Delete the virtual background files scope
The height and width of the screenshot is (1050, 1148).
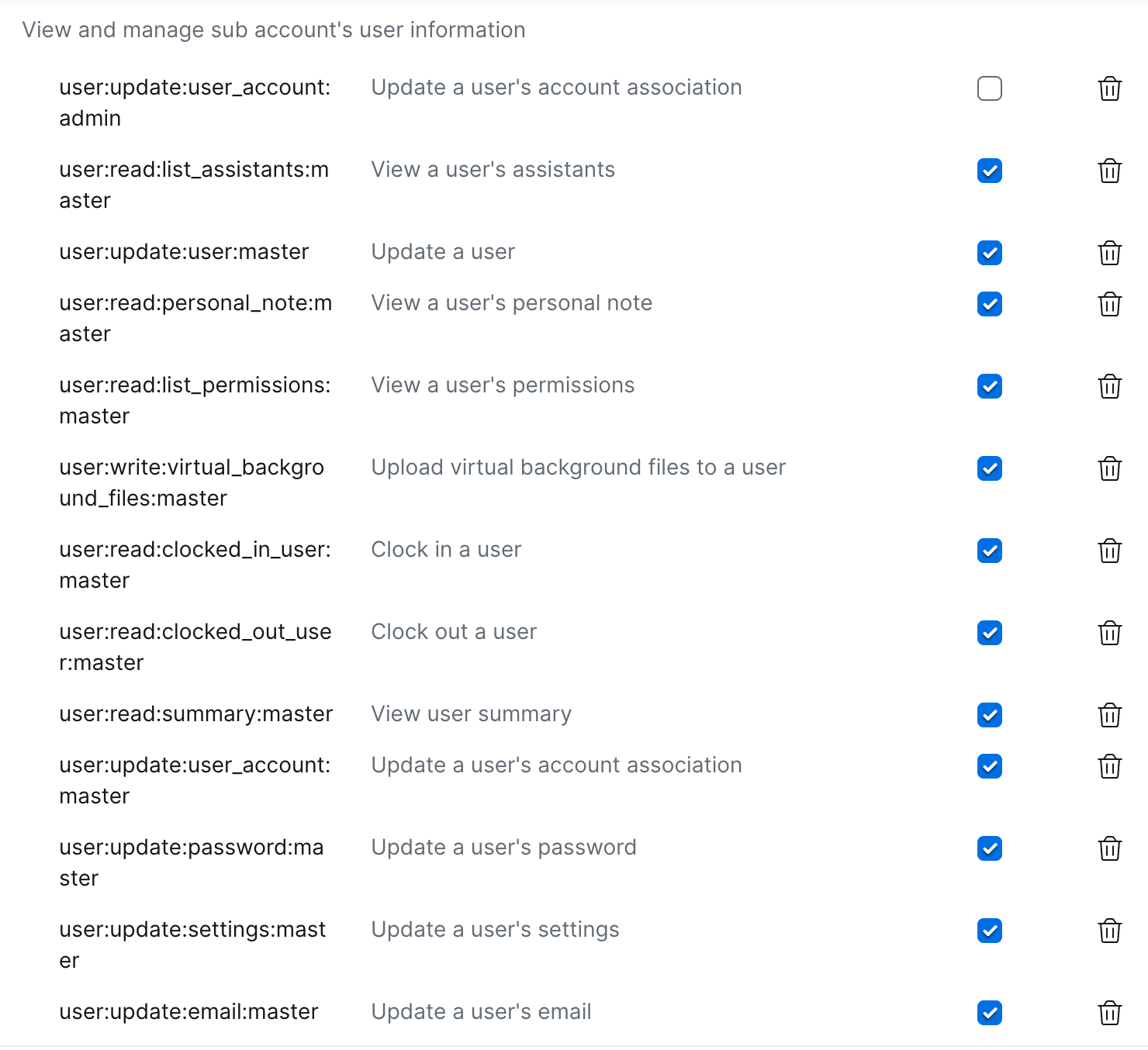pyautogui.click(x=1110, y=468)
